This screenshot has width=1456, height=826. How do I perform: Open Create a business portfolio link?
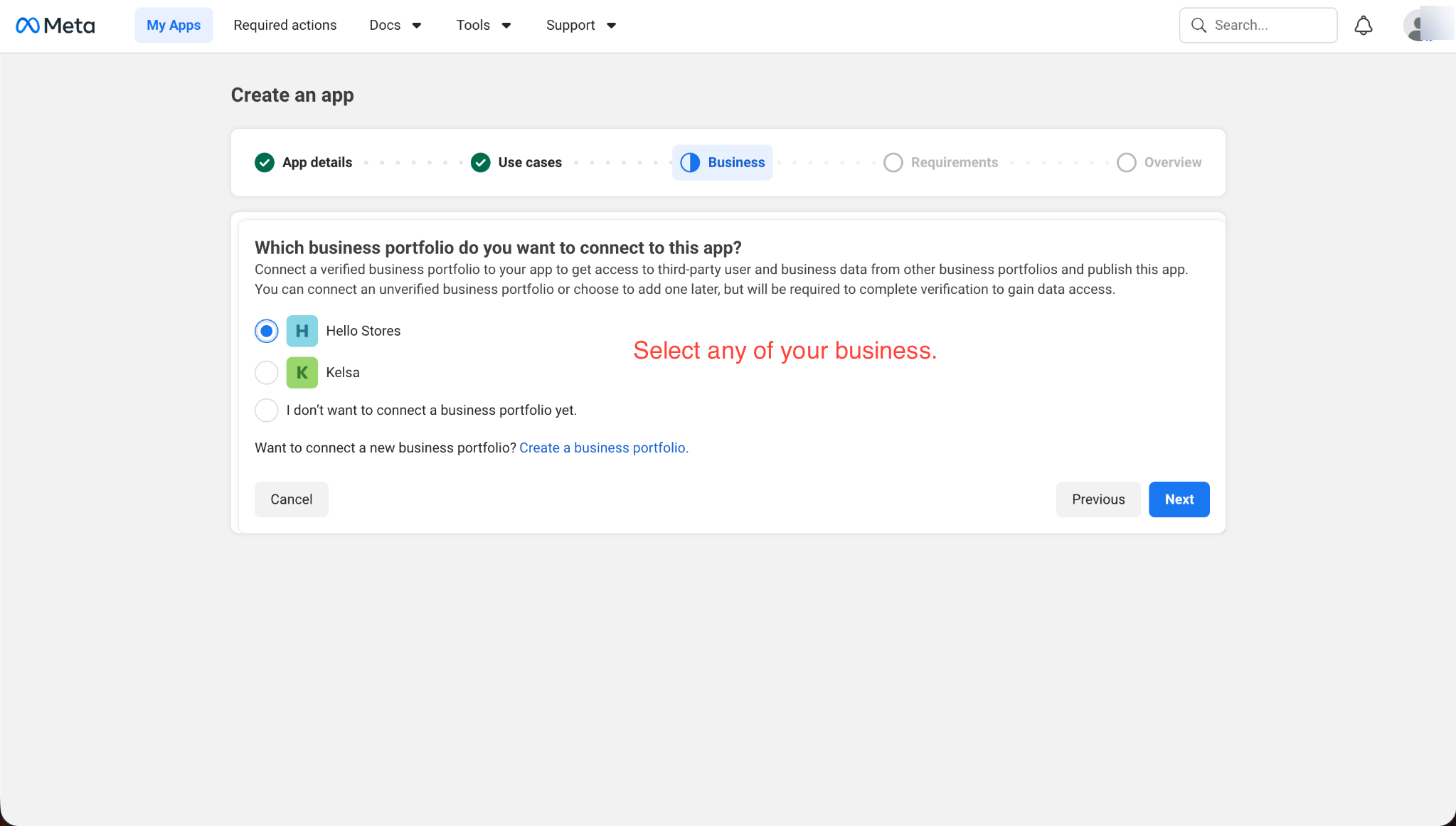click(x=604, y=448)
